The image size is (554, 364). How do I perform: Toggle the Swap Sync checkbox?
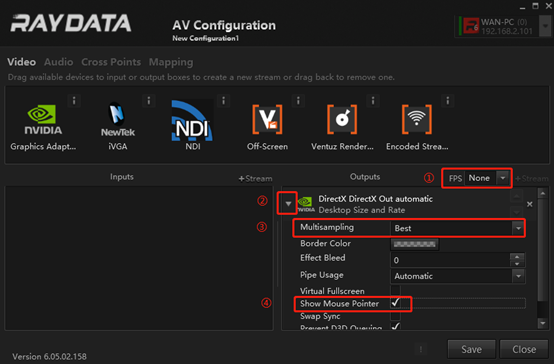point(396,315)
